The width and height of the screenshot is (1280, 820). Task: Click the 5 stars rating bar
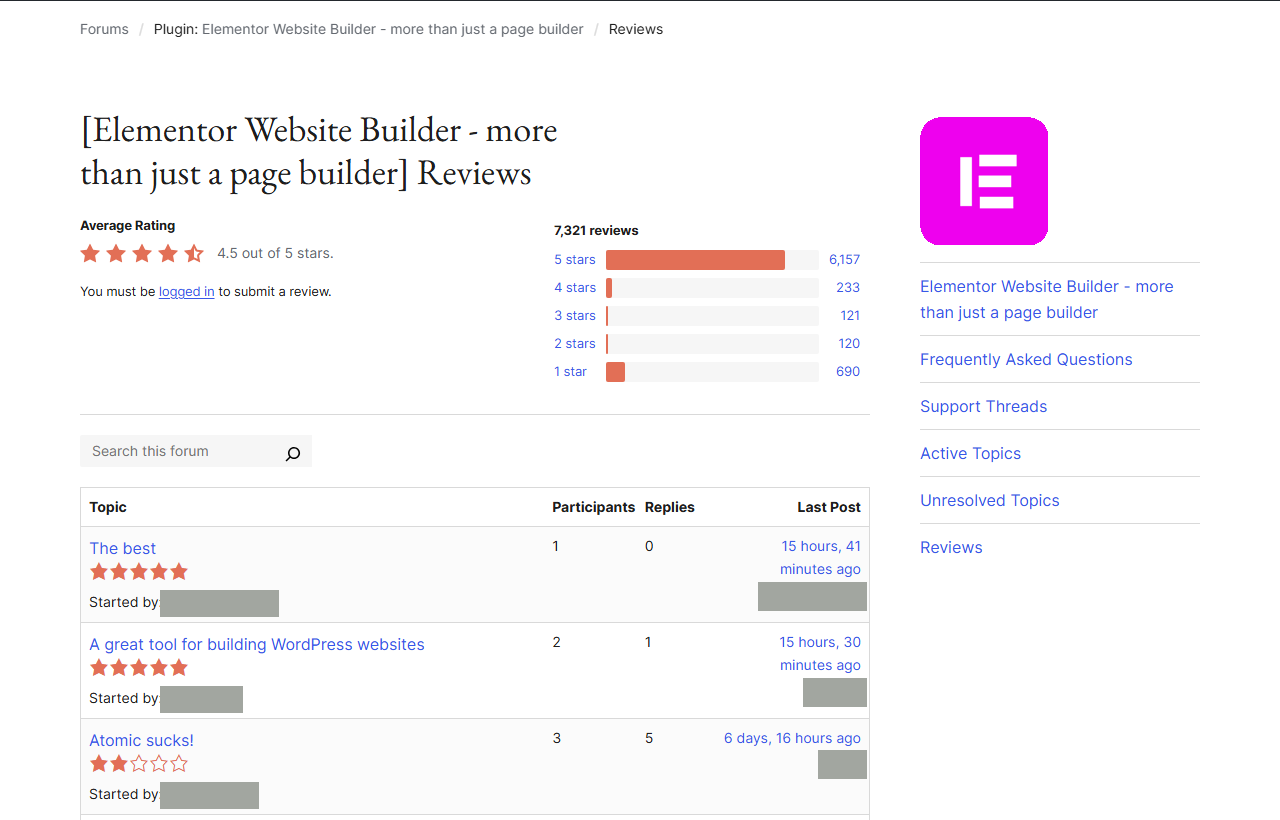click(x=712, y=260)
